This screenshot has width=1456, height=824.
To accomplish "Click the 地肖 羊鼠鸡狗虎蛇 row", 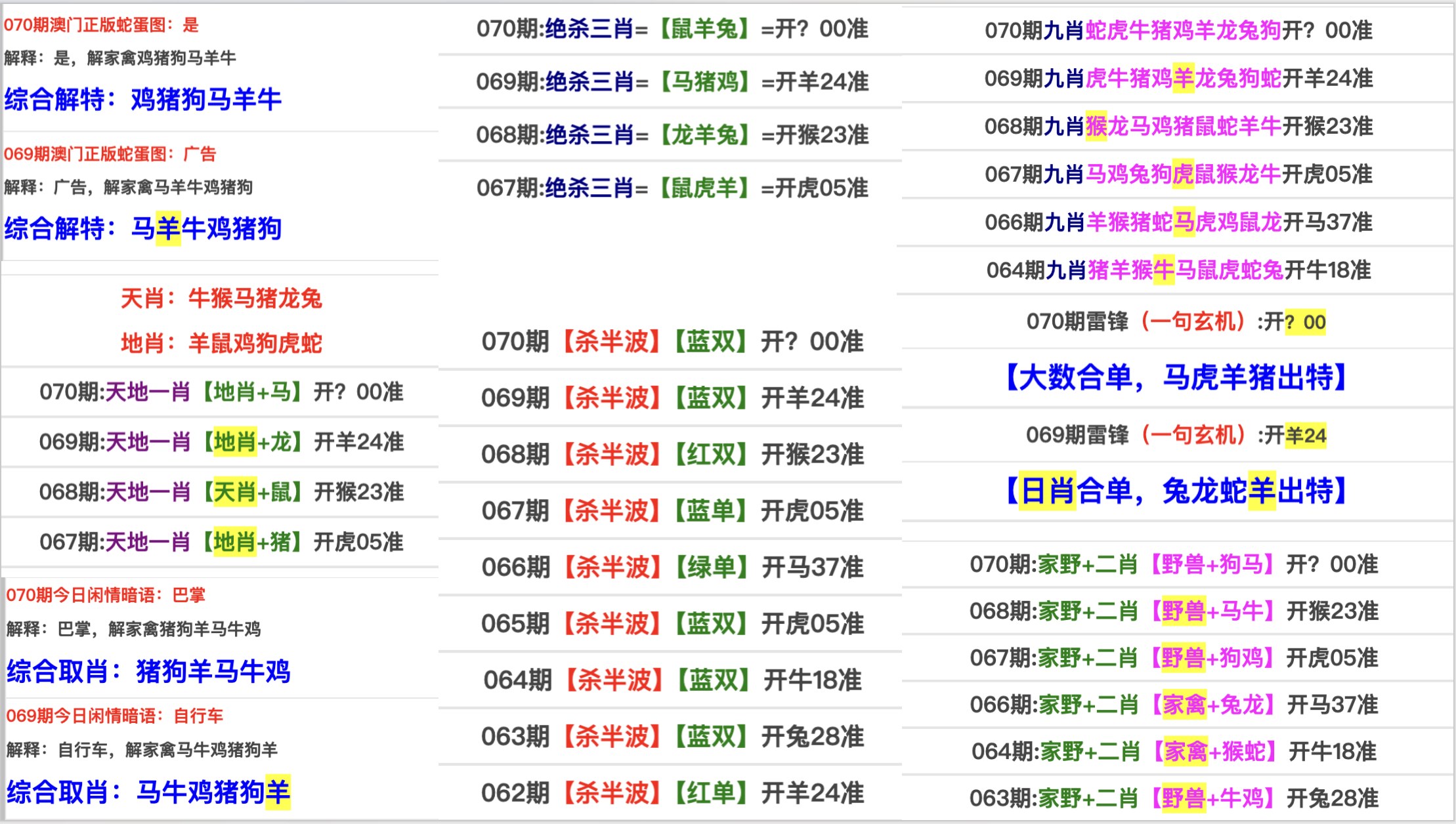I will (x=221, y=343).
